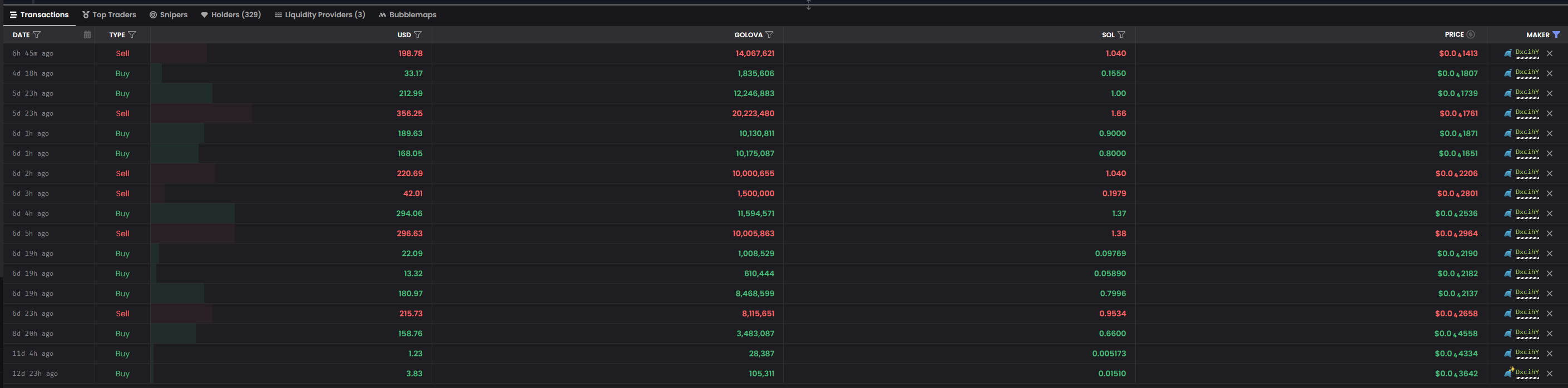Open the Bubblemaps tab
Screen dimensions: 1568x388
coord(407,14)
